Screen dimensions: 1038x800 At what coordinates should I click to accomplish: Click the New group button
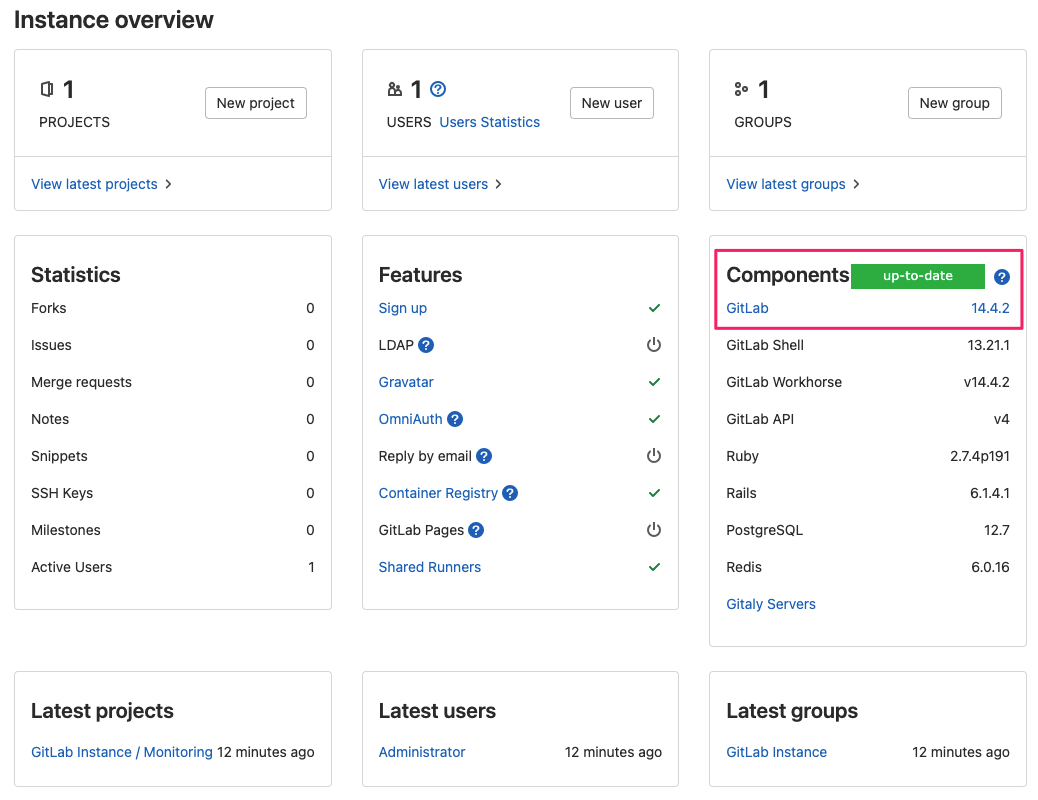coord(955,103)
